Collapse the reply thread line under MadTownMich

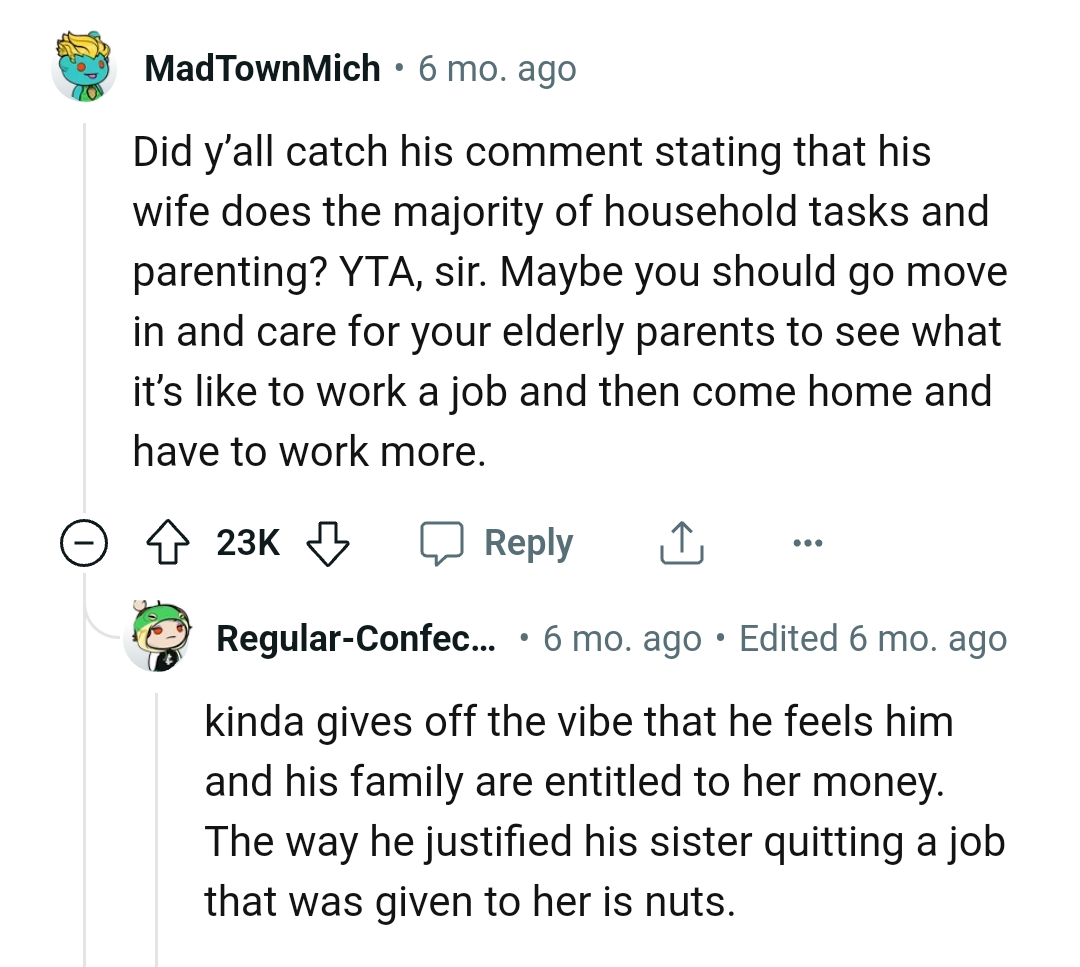[85, 300]
